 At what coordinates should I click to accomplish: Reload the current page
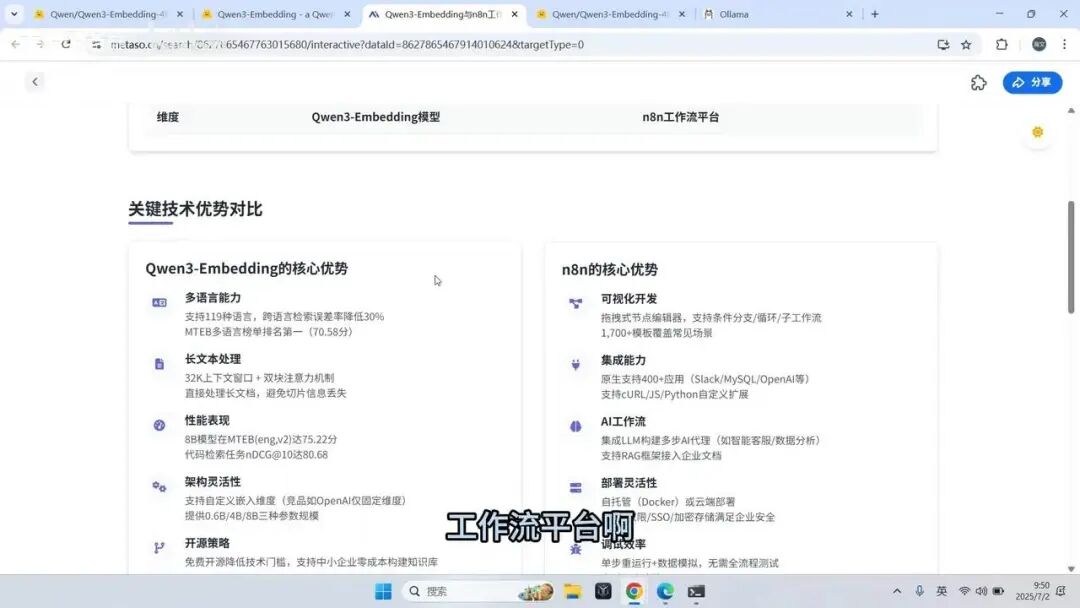click(x=66, y=44)
